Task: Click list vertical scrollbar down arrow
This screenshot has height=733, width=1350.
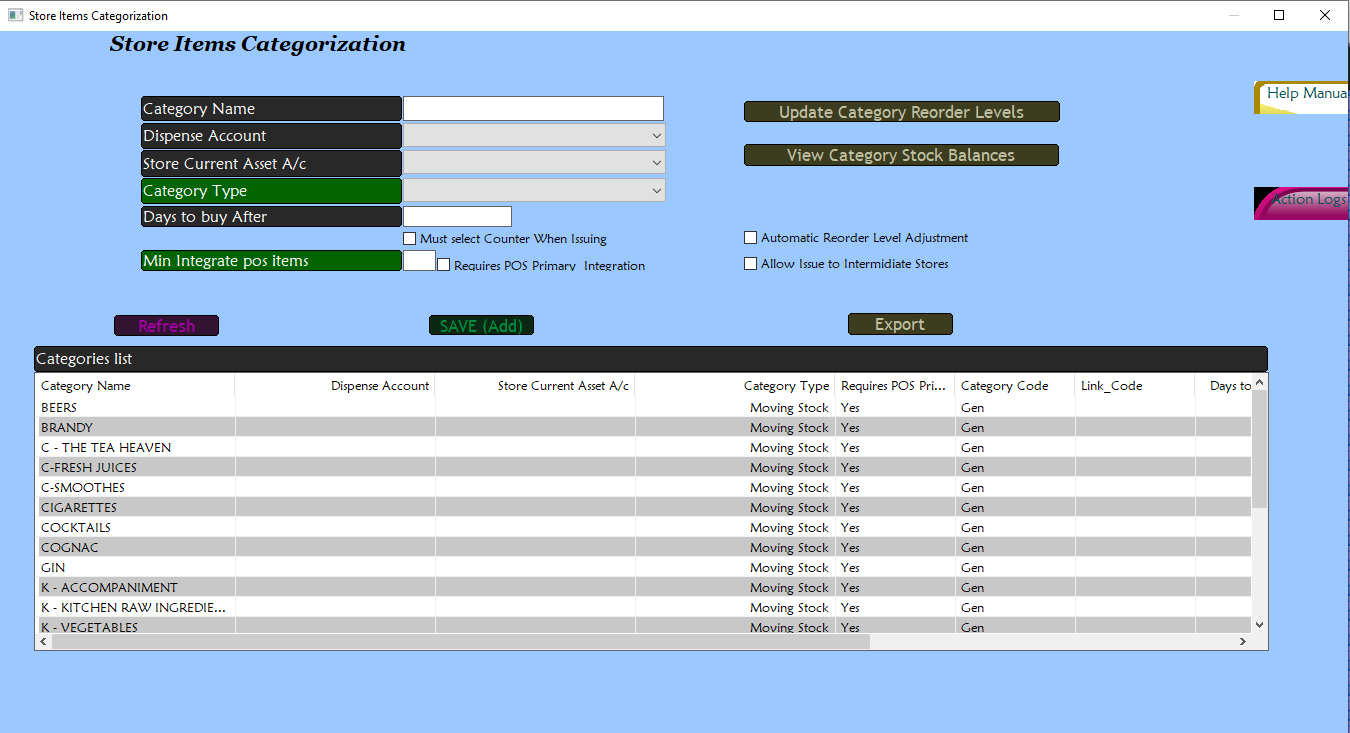Action: tap(1259, 625)
